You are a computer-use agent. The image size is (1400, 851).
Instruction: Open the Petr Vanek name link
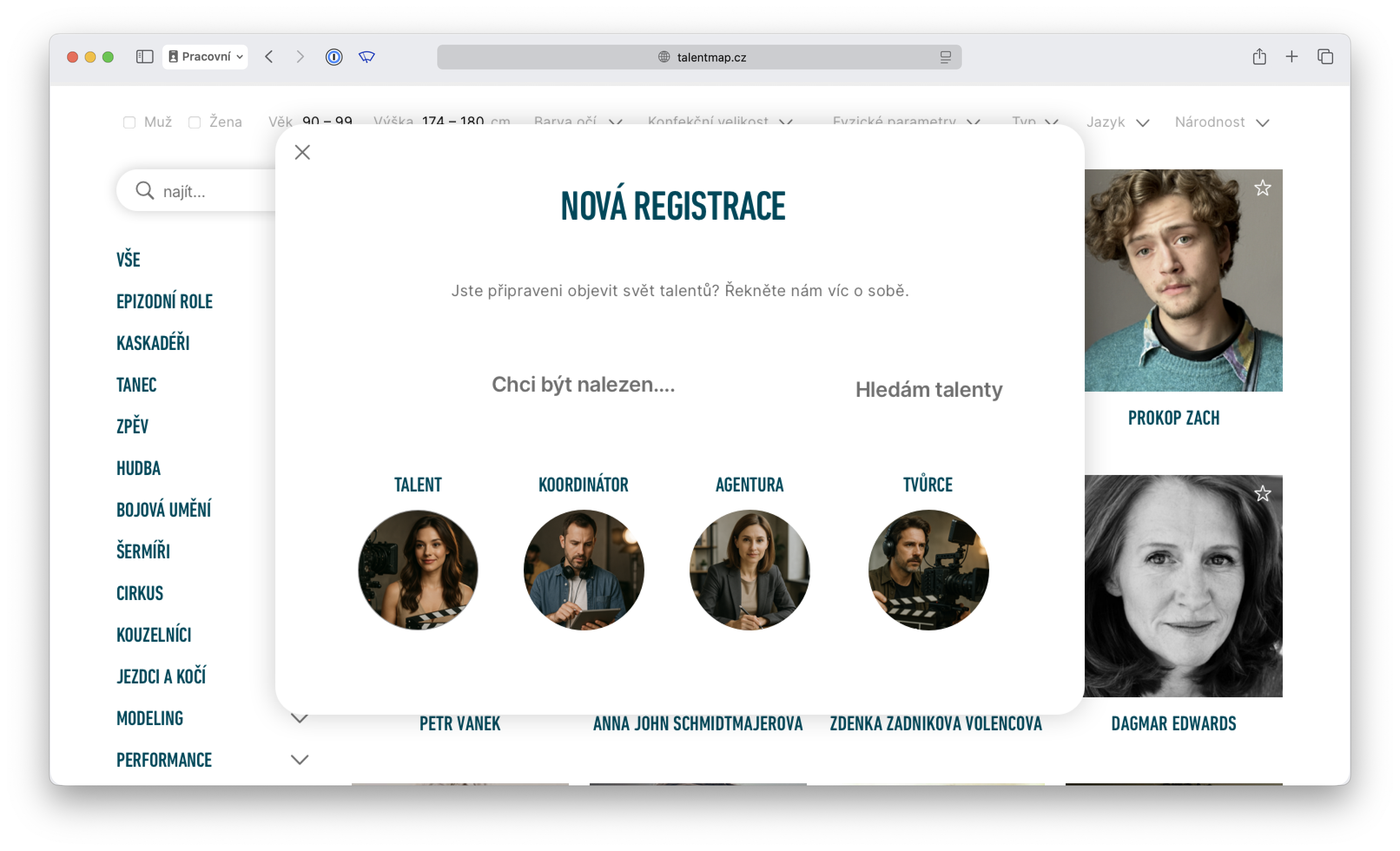click(460, 724)
